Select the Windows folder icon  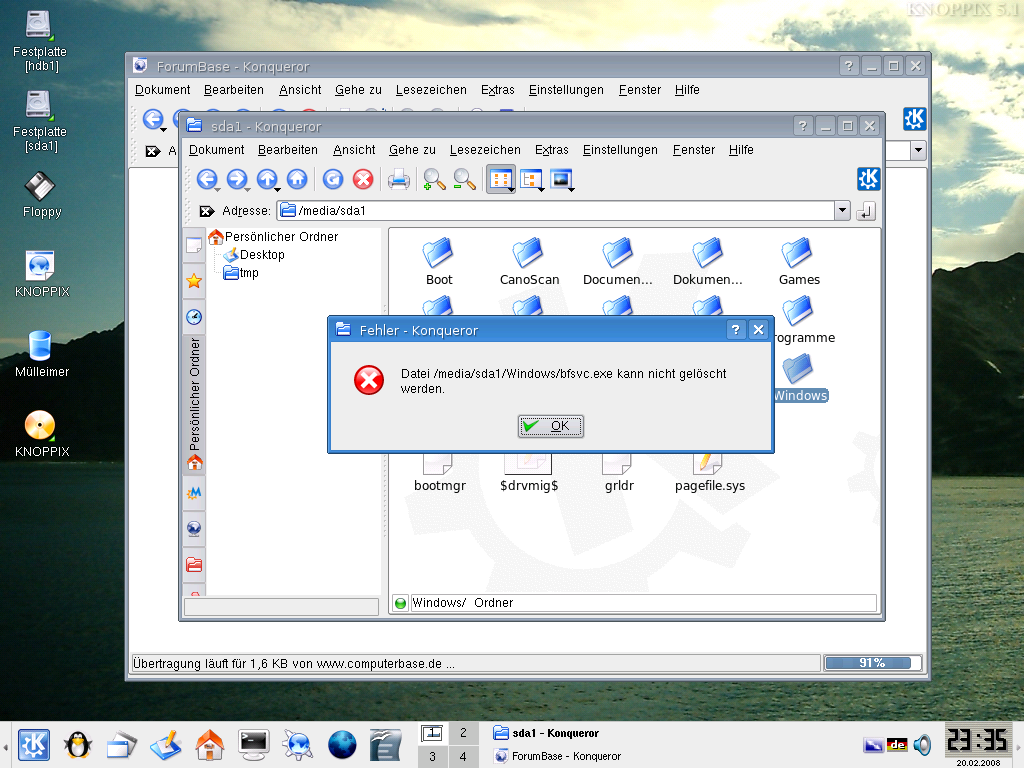(x=799, y=369)
